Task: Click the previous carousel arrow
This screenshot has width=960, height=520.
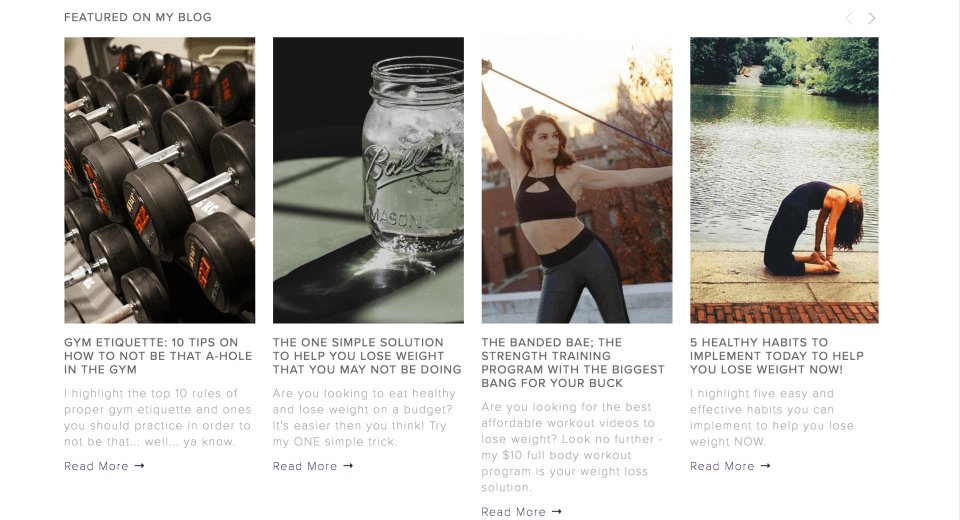Action: 849,18
